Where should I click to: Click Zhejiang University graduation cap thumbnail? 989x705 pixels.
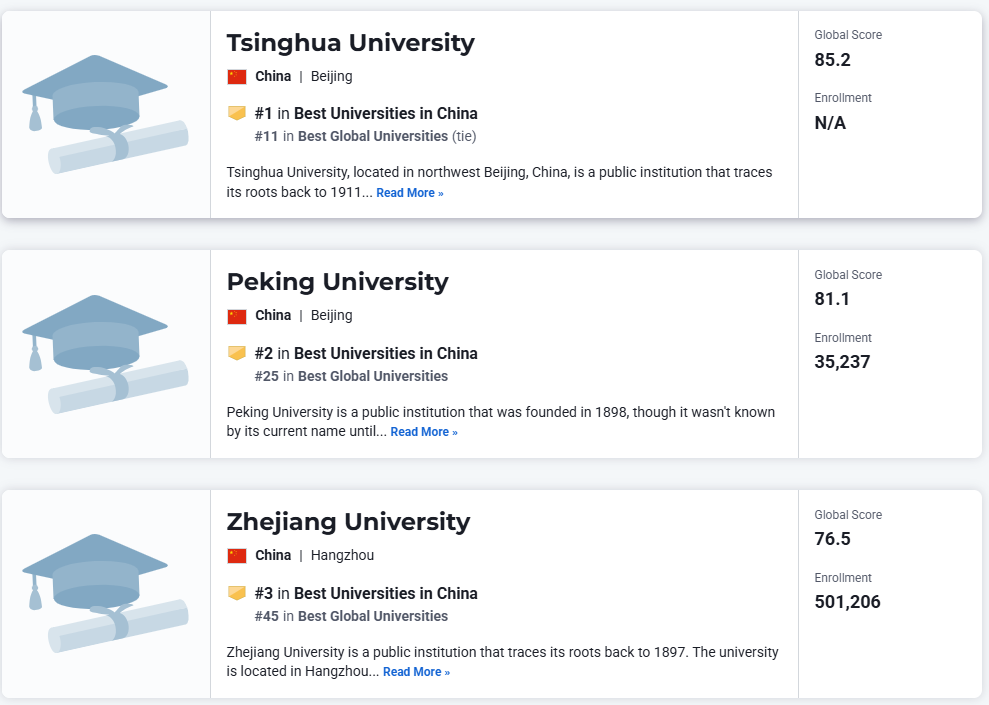tap(105, 593)
